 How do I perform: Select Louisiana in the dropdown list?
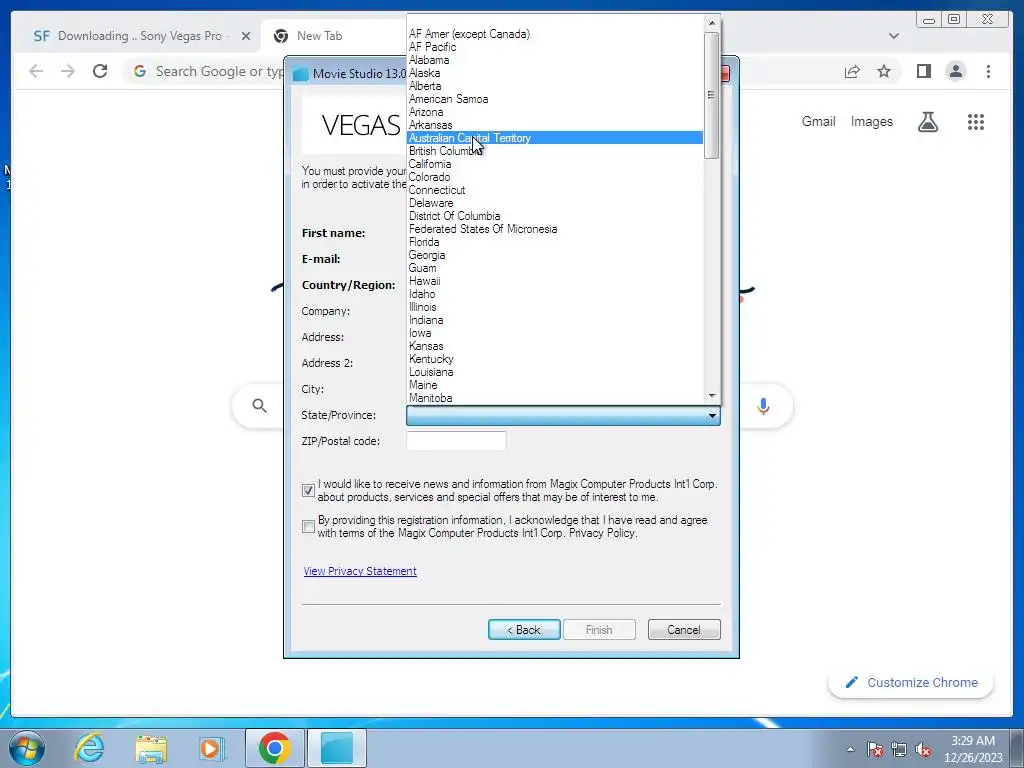click(x=554, y=372)
